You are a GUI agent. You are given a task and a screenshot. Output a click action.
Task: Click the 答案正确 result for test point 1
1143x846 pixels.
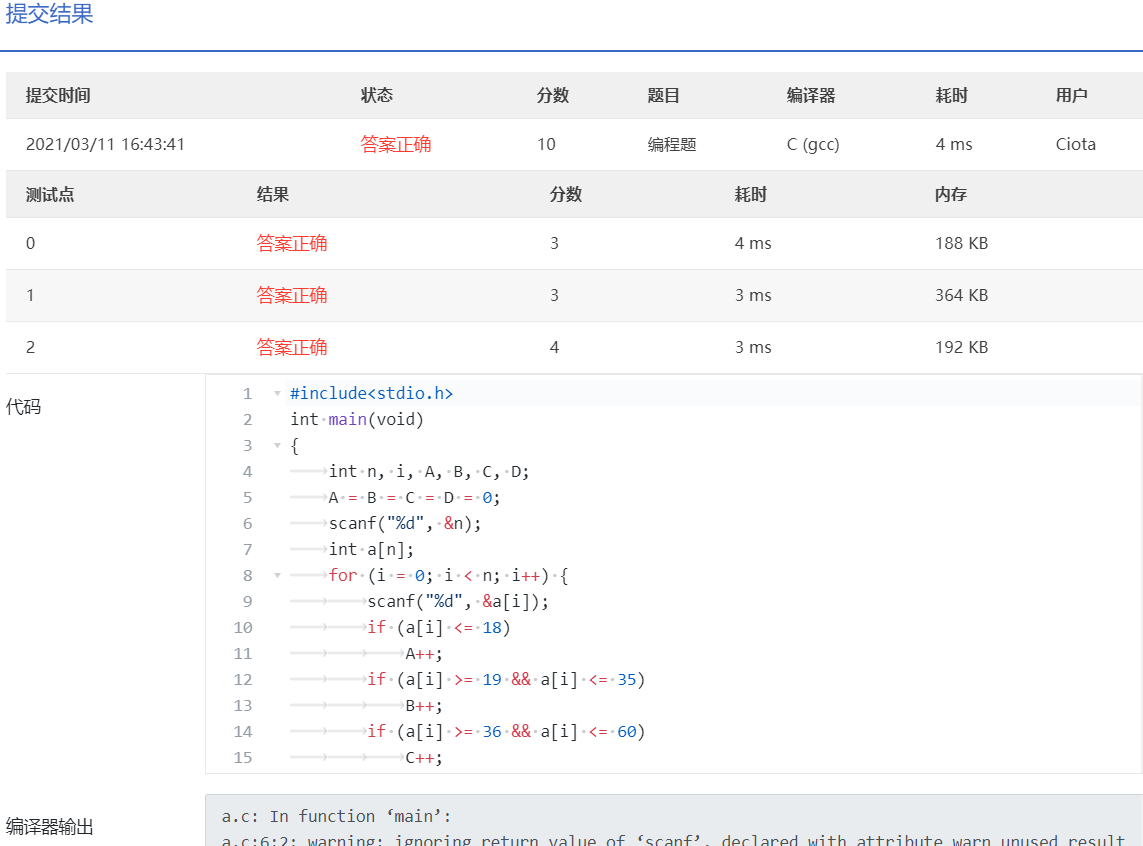point(292,295)
